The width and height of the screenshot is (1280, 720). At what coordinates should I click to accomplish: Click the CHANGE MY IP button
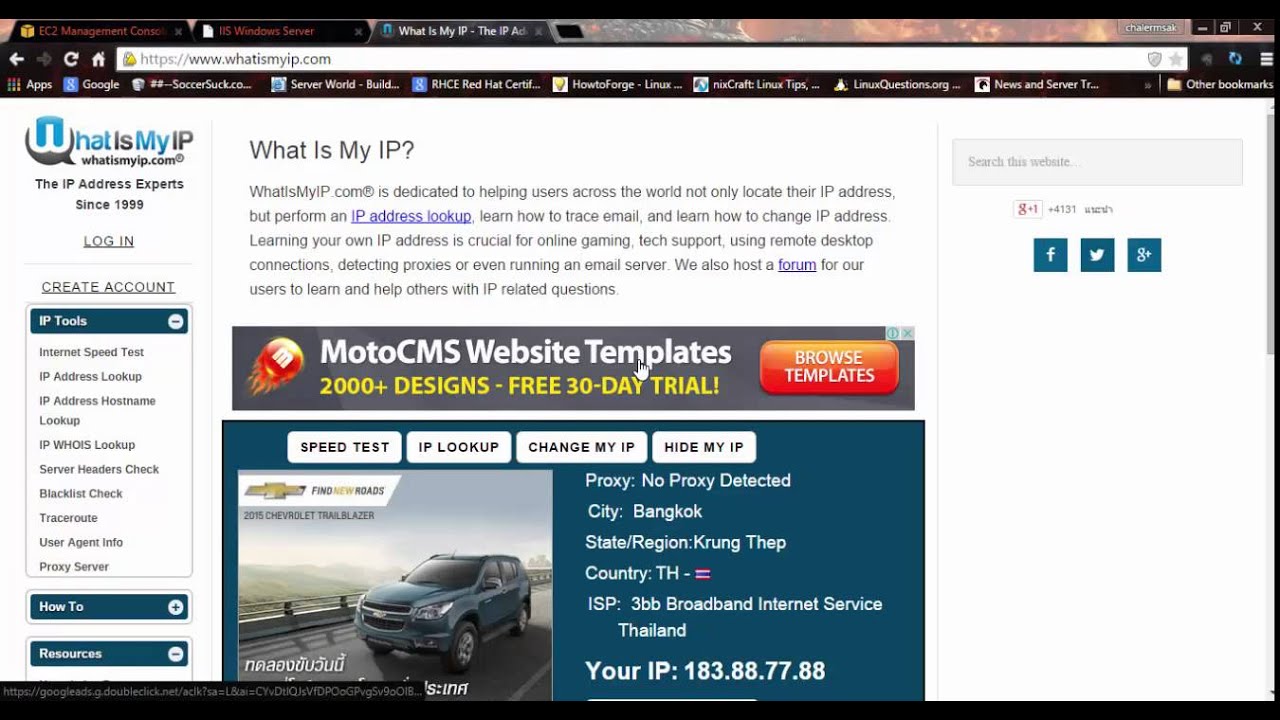tap(582, 447)
